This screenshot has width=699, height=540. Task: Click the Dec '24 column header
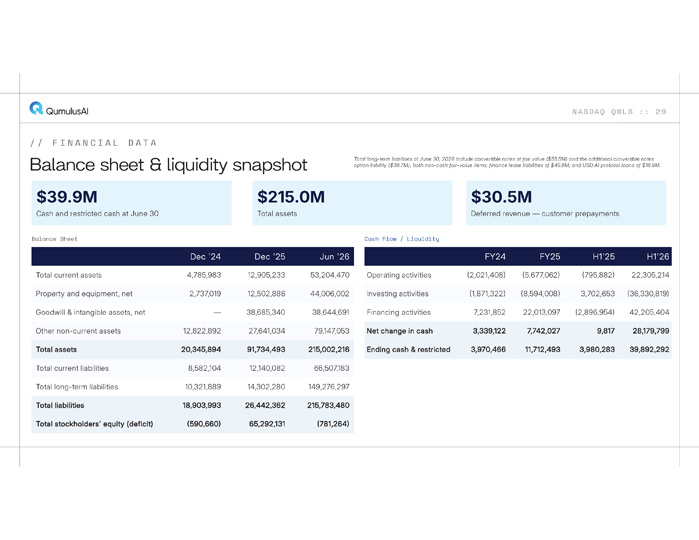pos(206,256)
